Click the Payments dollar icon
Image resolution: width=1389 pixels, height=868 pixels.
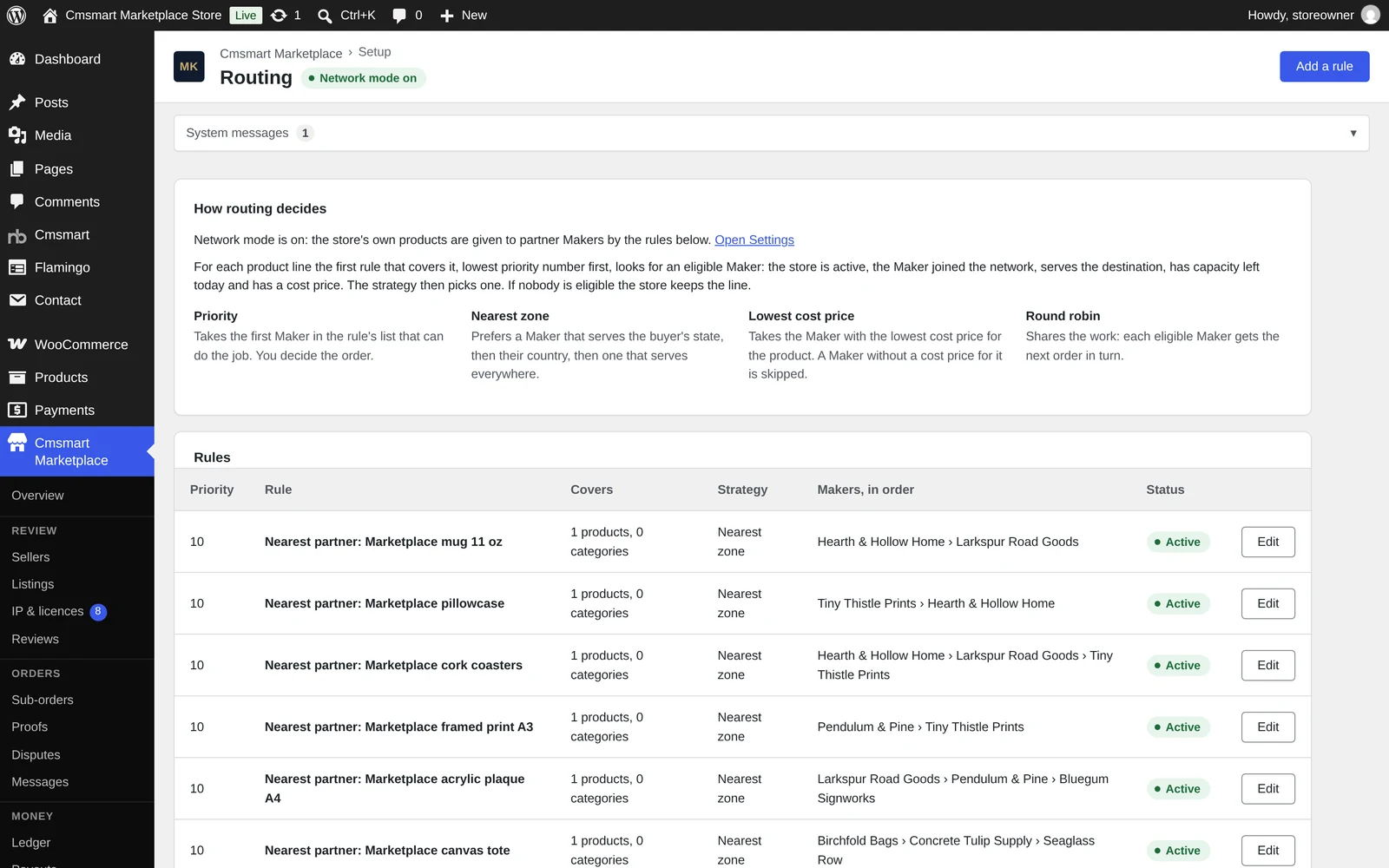click(17, 411)
